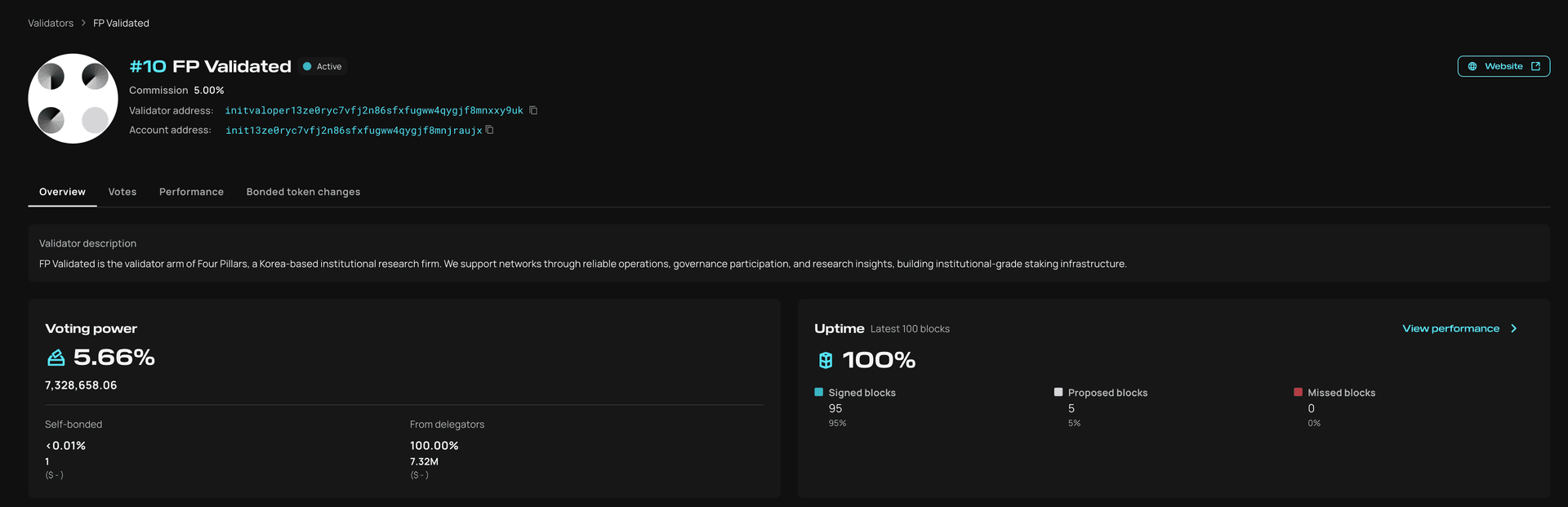Click the Commission 5.00% value

pyautogui.click(x=209, y=90)
